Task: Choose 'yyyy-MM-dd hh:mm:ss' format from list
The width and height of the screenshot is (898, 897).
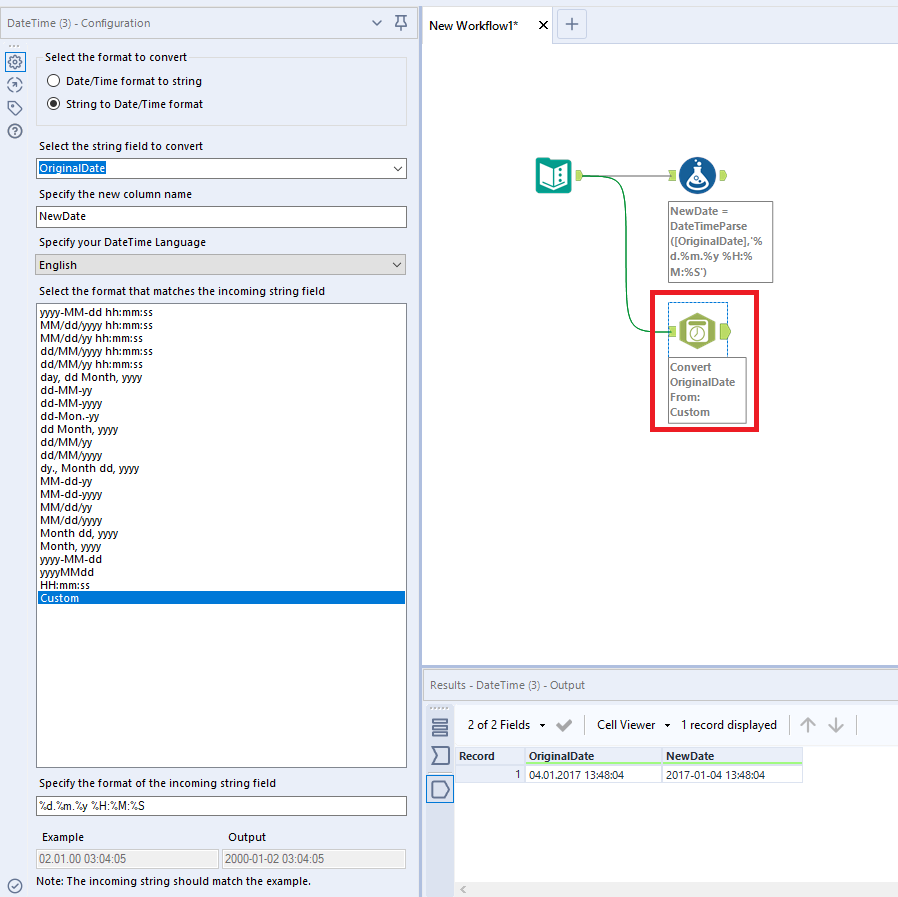Action: click(96, 313)
